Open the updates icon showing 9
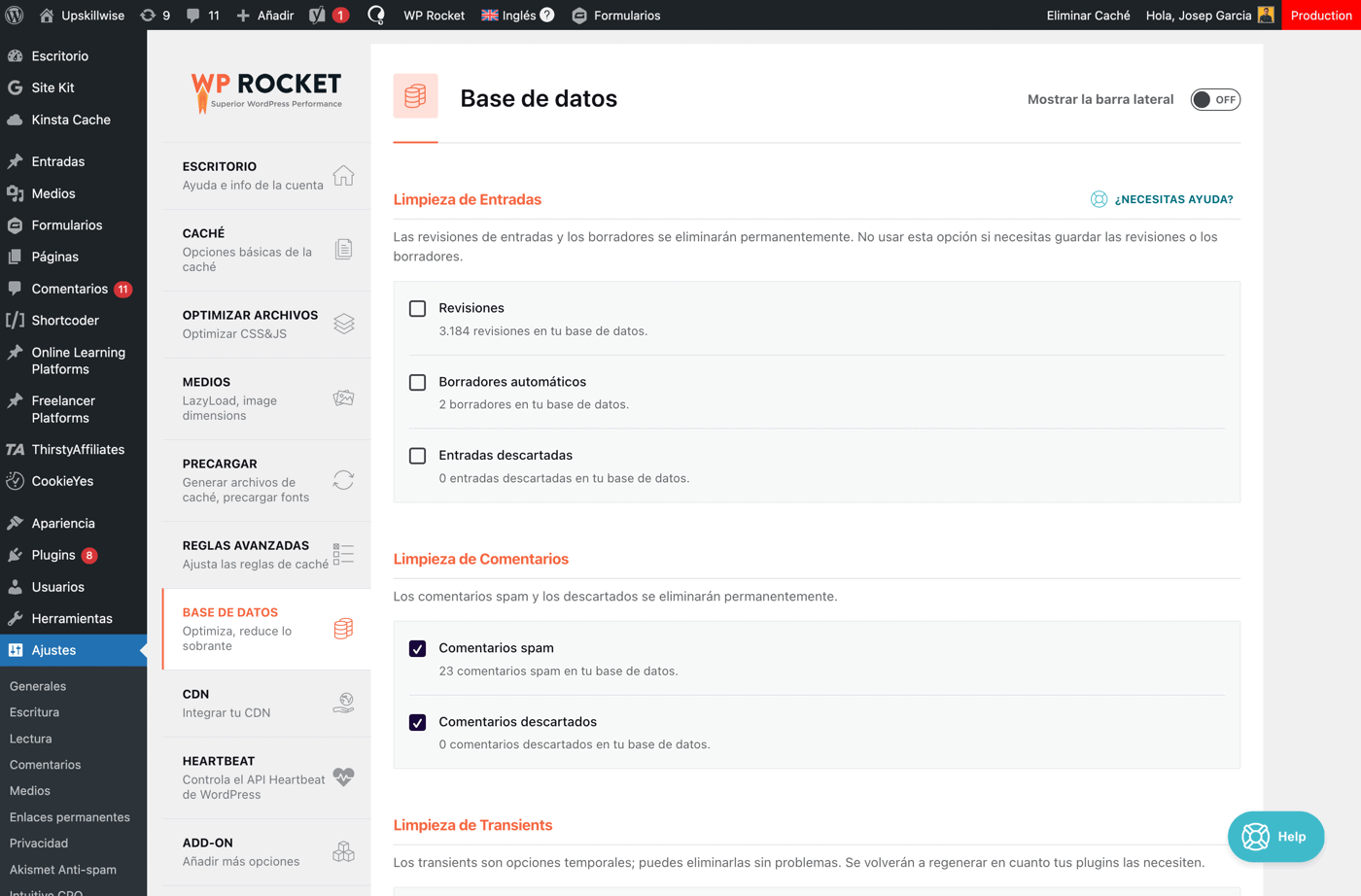Viewport: 1361px width, 896px height. click(148, 16)
